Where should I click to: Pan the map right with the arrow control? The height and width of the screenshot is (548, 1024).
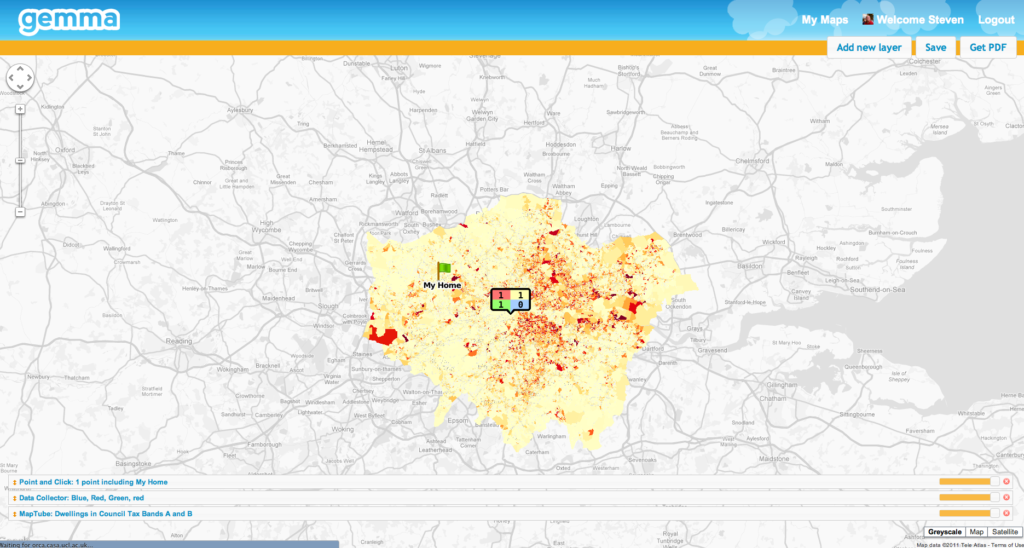29,79
